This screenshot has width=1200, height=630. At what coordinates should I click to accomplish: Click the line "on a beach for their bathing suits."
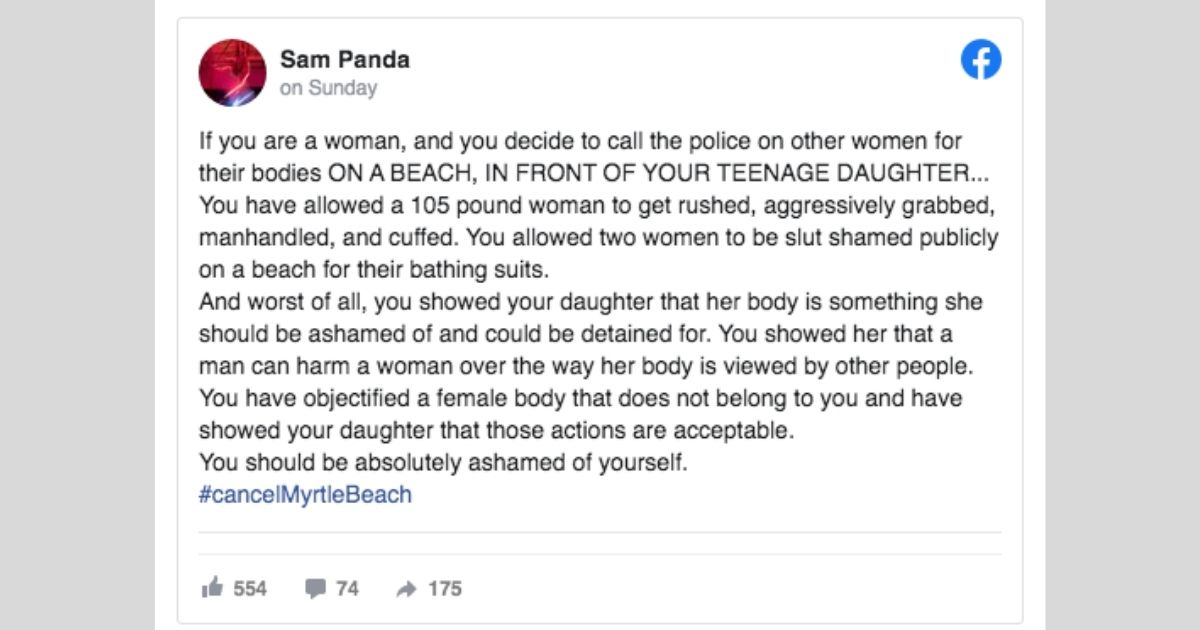375,270
